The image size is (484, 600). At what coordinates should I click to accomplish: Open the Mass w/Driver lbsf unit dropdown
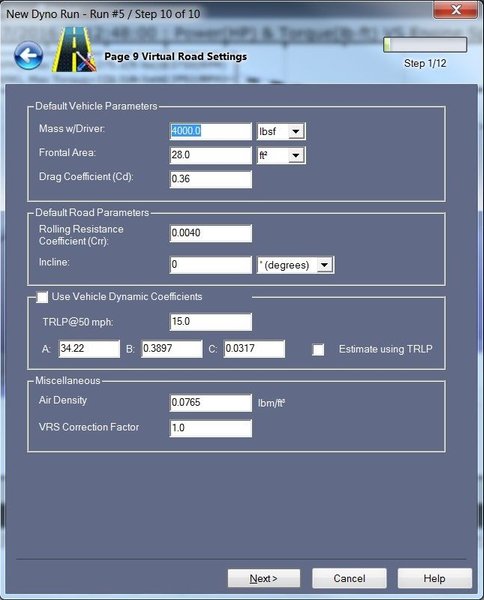[281, 131]
